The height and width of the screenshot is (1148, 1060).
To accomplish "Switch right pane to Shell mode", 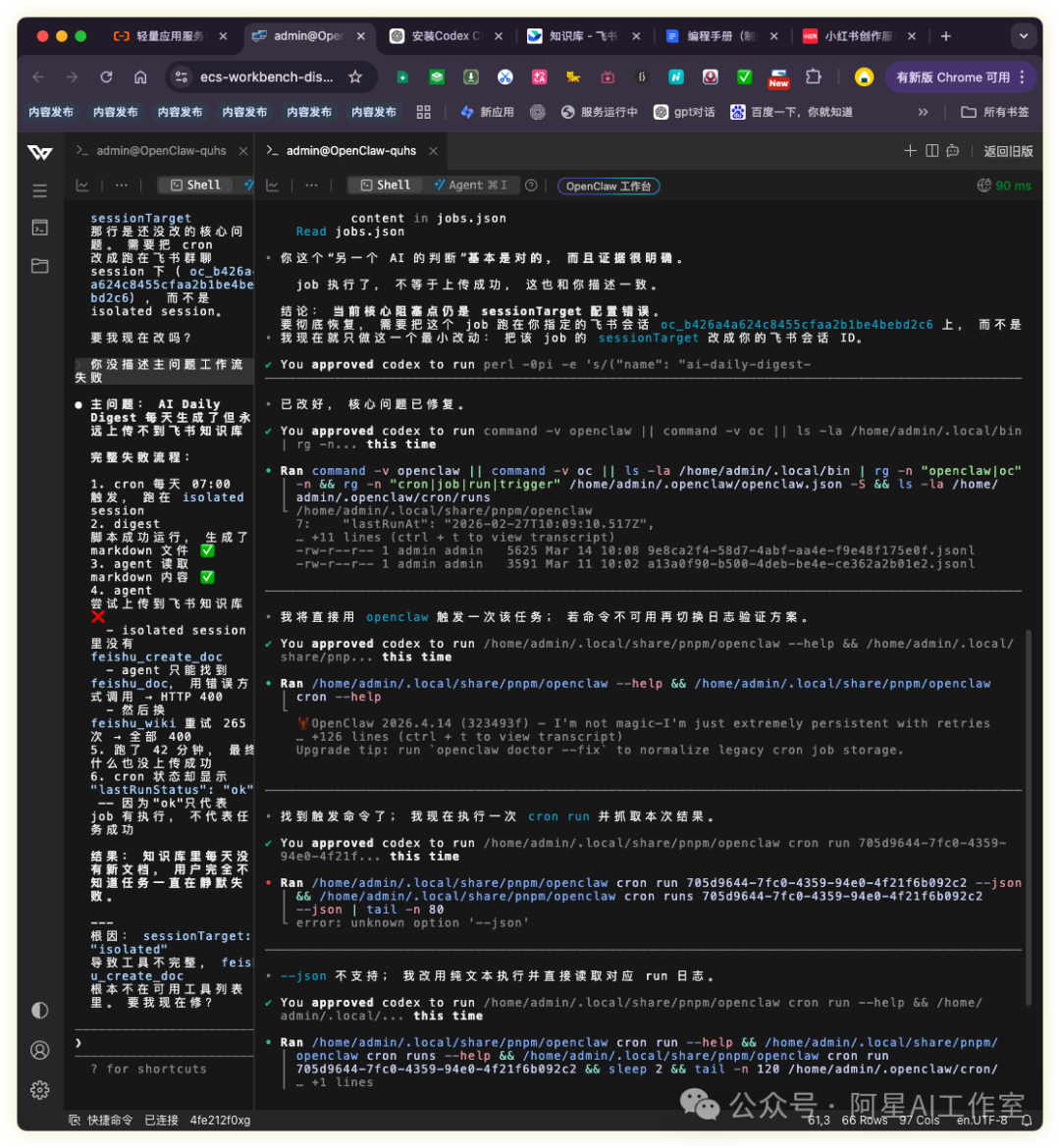I will point(386,185).
